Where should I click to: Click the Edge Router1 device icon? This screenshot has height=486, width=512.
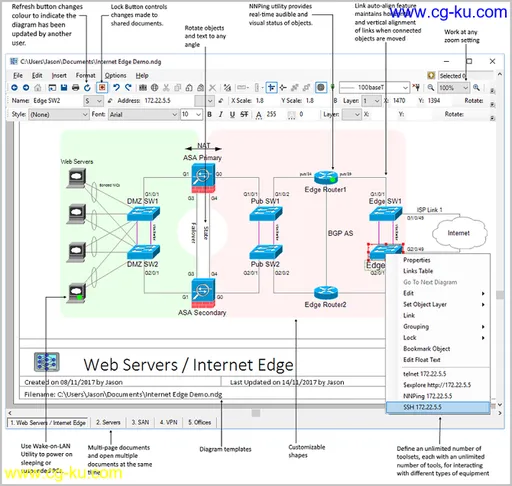pos(326,177)
